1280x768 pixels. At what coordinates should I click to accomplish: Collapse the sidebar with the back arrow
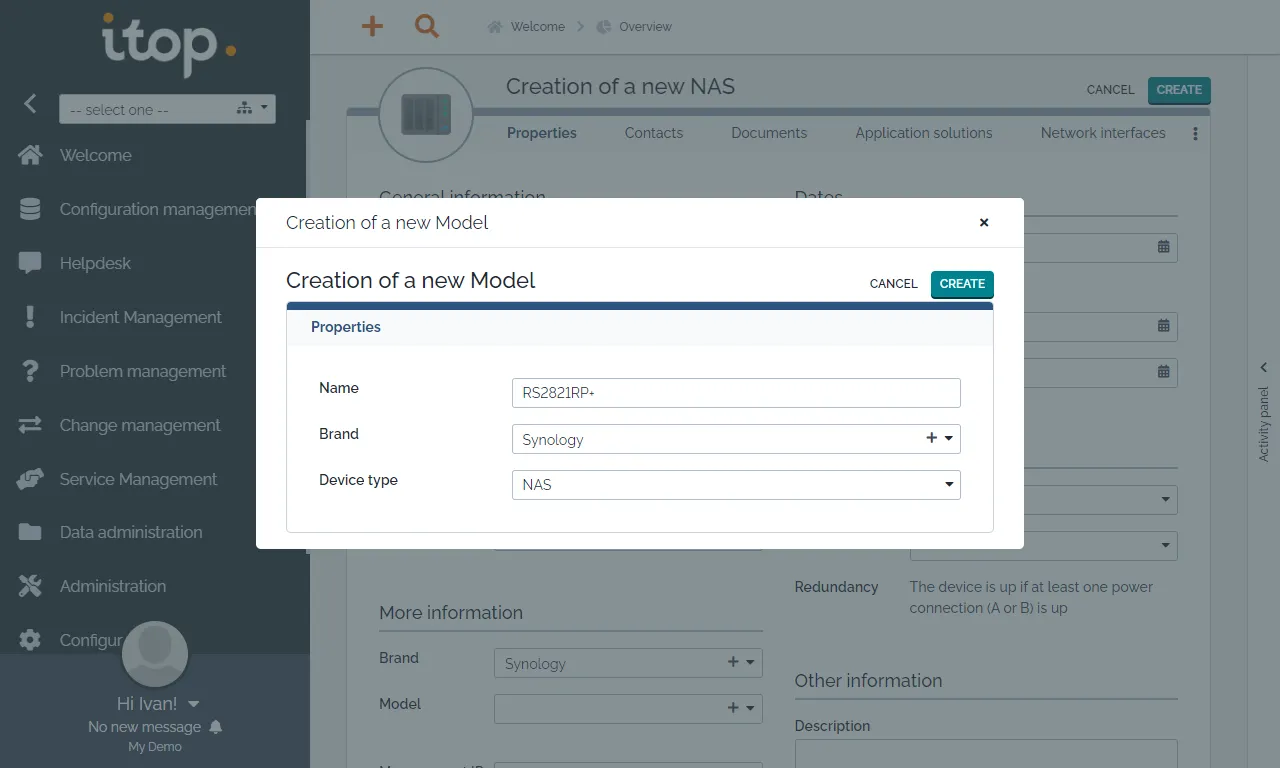click(x=30, y=103)
